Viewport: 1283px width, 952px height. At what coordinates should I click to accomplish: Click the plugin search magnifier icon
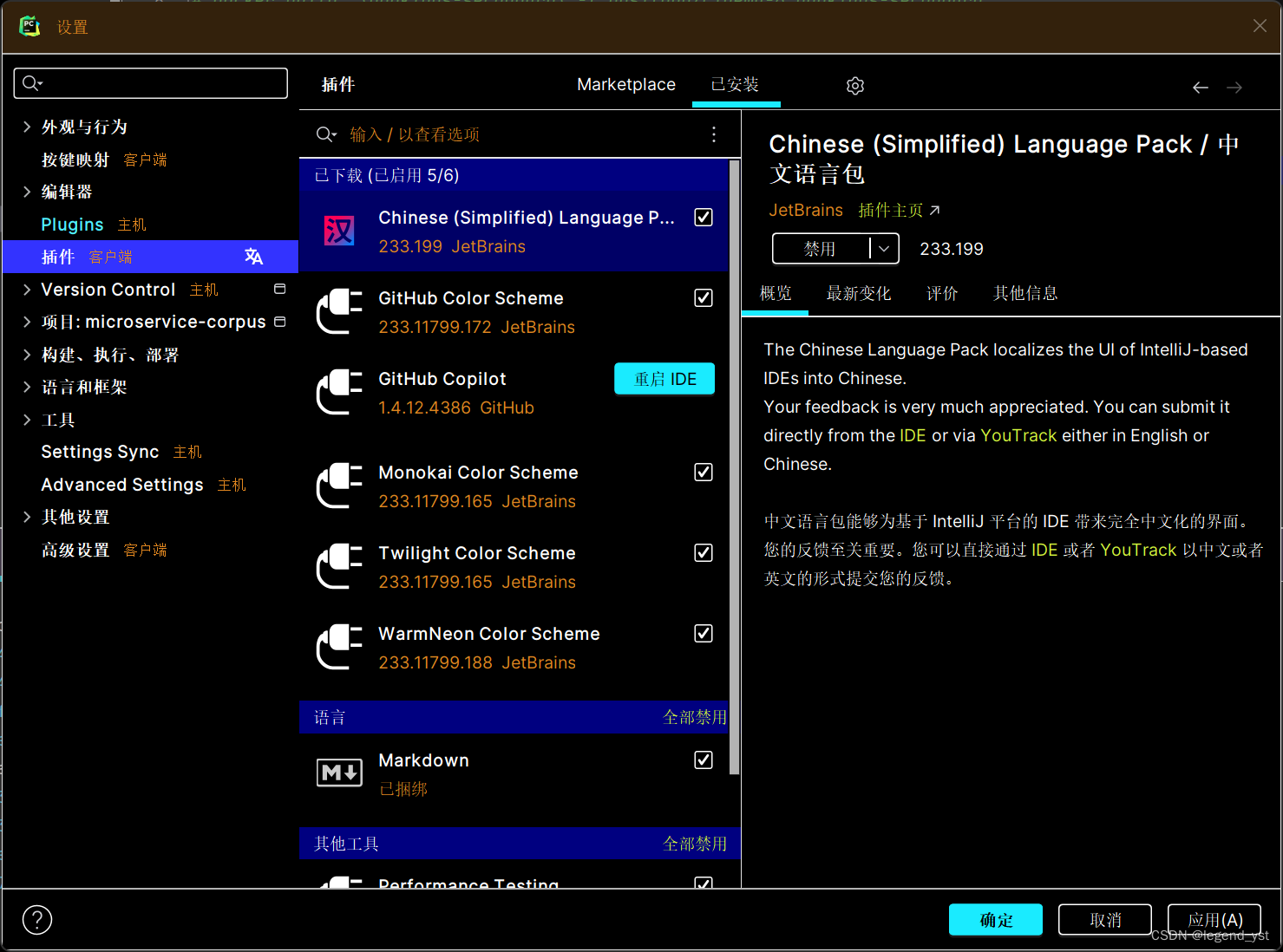click(x=326, y=134)
